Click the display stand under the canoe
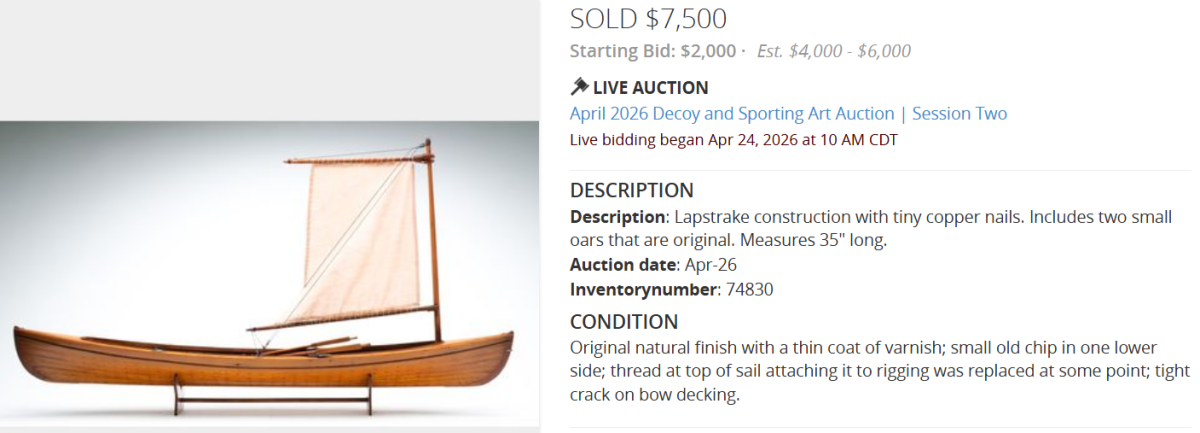Screen dimensions: 1200x433 click(x=272, y=399)
